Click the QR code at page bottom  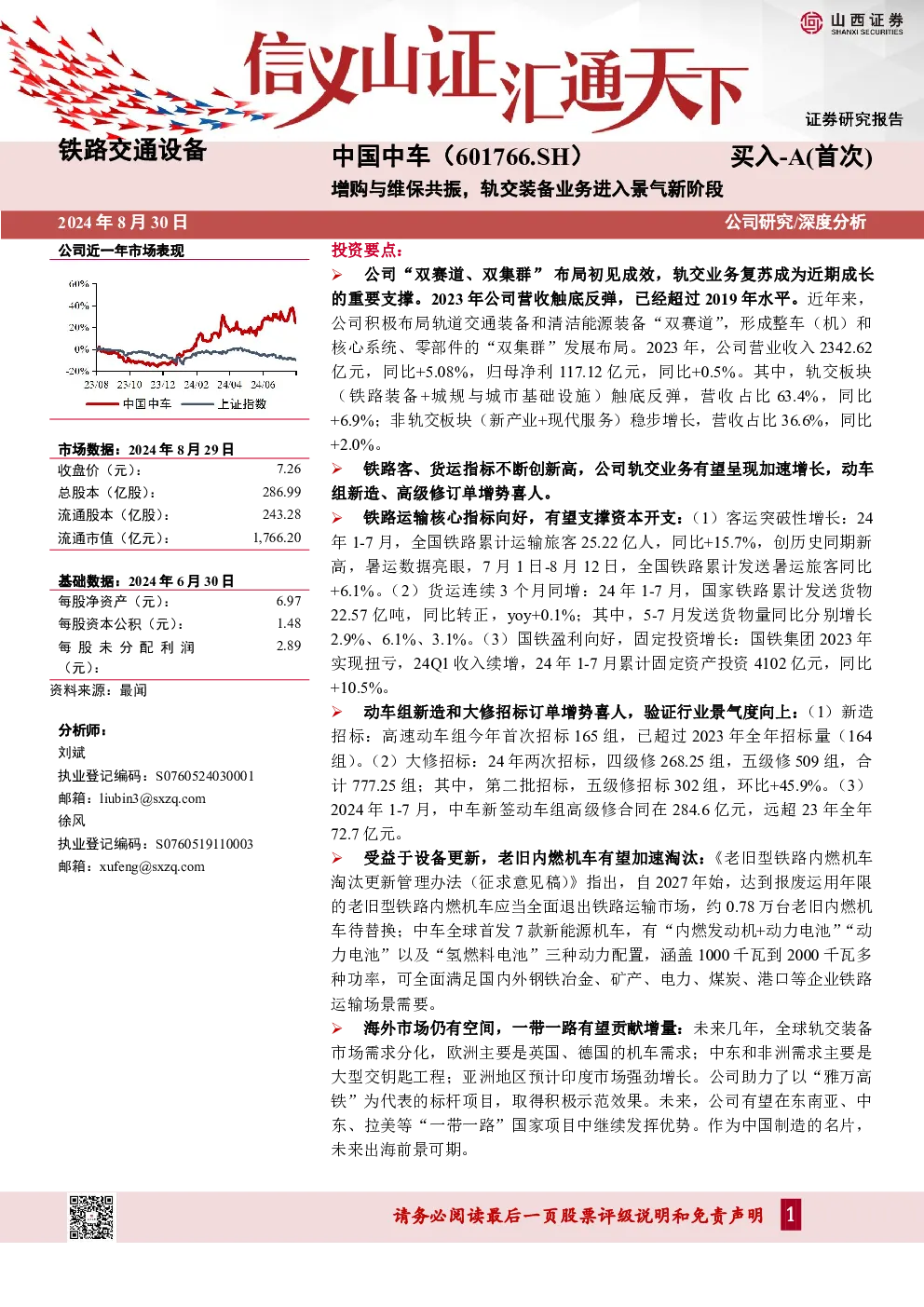pos(91,1217)
